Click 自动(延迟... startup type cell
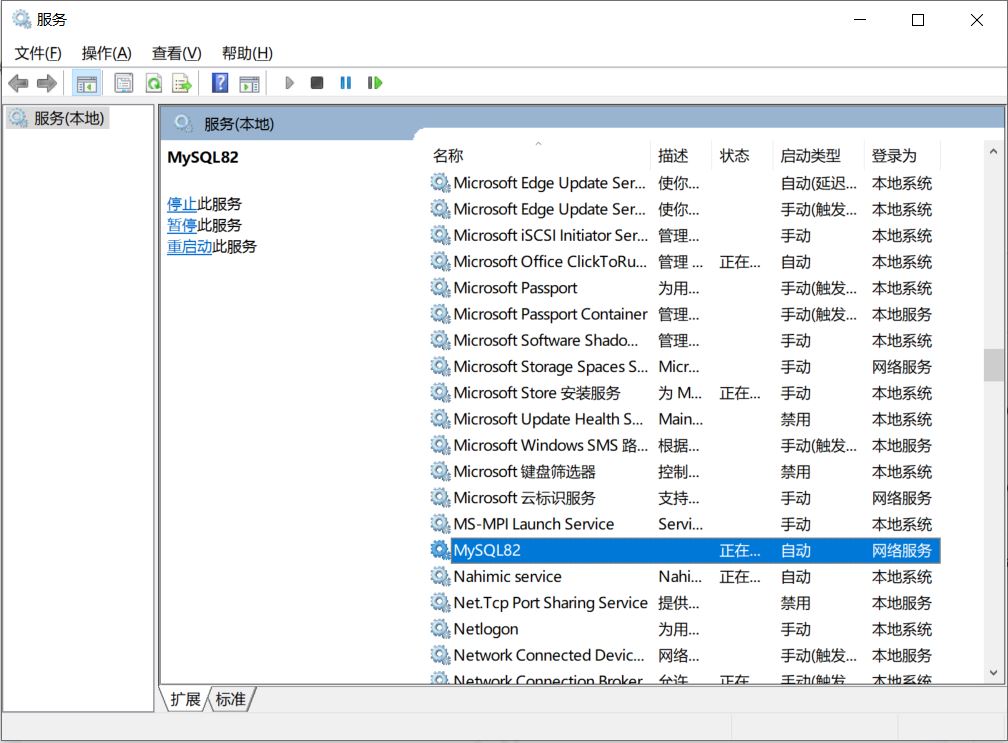 point(818,183)
